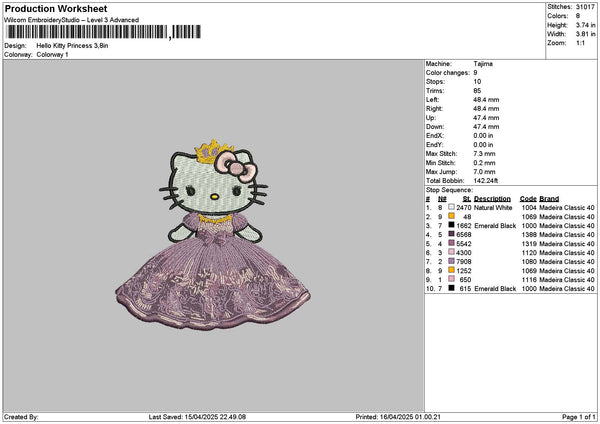Click the "Right:" value 48.4 mm

486,109
